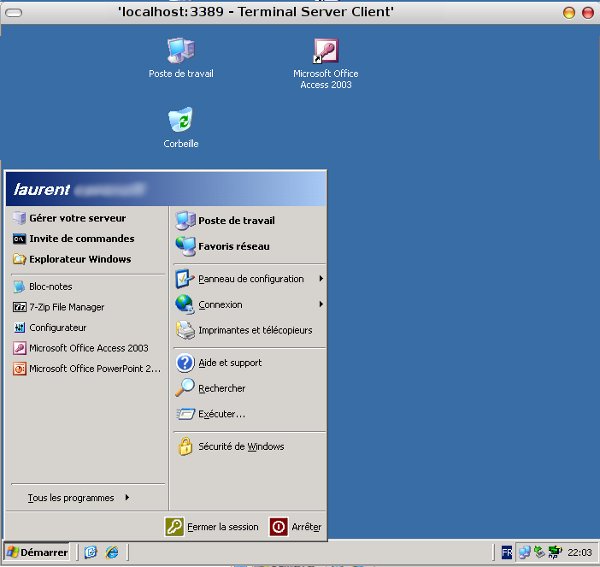
Task: Launch Microsoft Office Access 2003 desktop shortcut
Action: [x=325, y=52]
